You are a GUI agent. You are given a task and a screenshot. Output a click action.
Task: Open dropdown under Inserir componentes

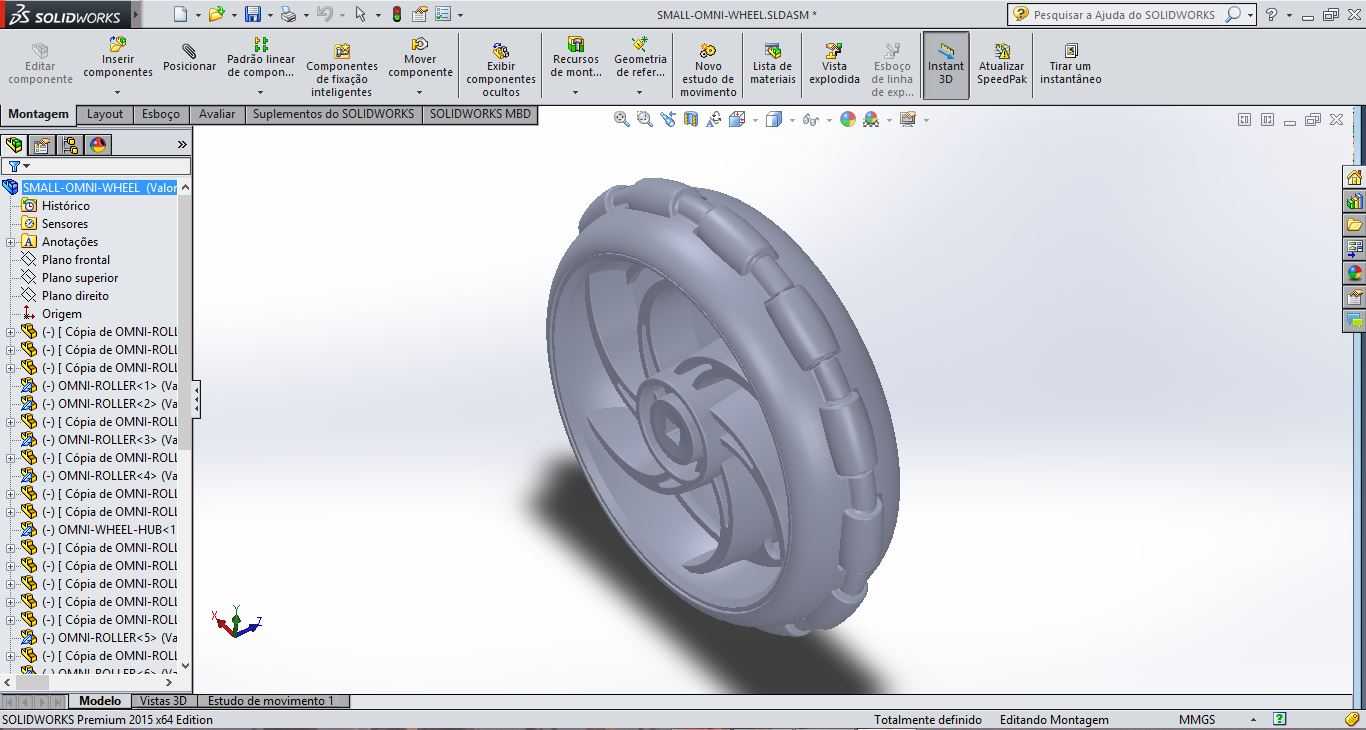click(x=118, y=92)
